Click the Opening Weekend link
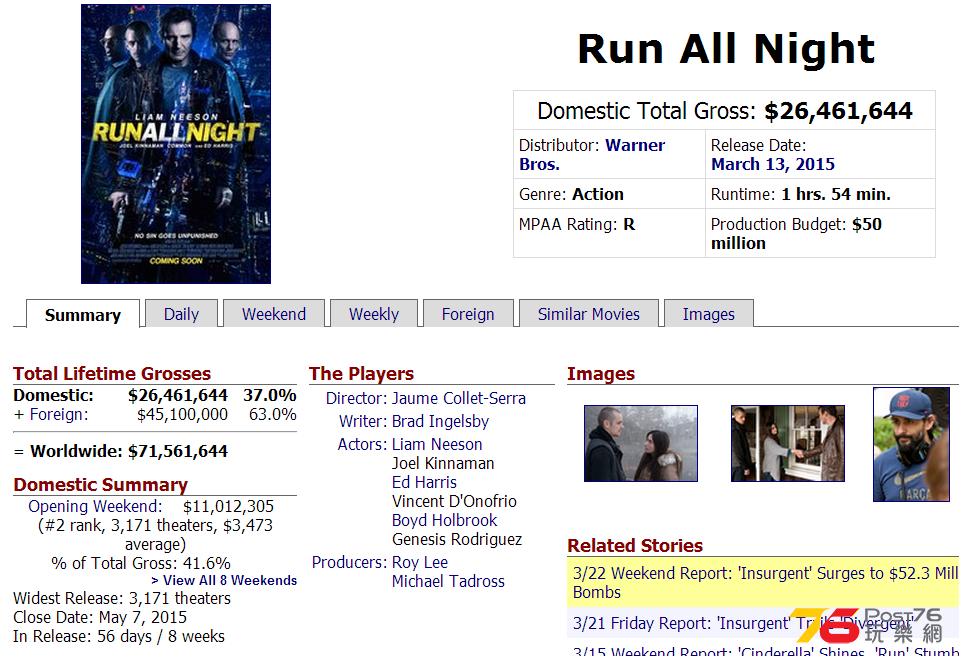This screenshot has width=959, height=656. 95,506
